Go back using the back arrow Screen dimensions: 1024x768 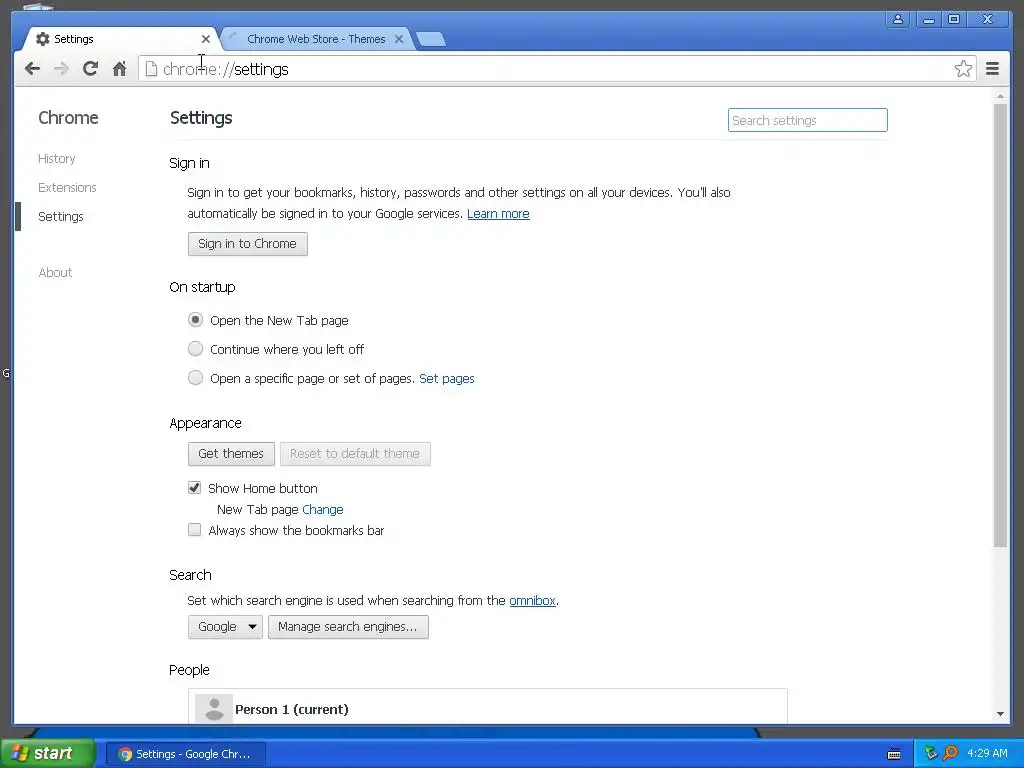(x=32, y=69)
